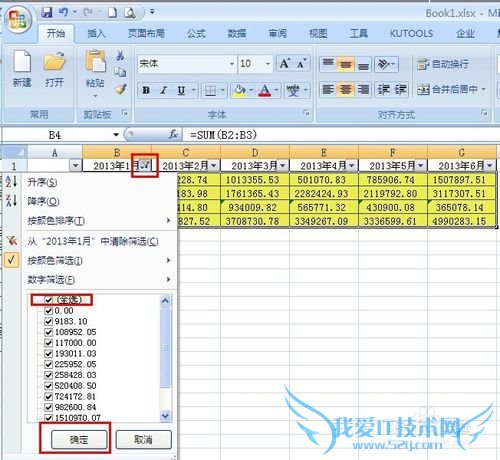The width and height of the screenshot is (500, 460).
Task: Click 自动换行 wrap text button
Action: click(x=443, y=64)
